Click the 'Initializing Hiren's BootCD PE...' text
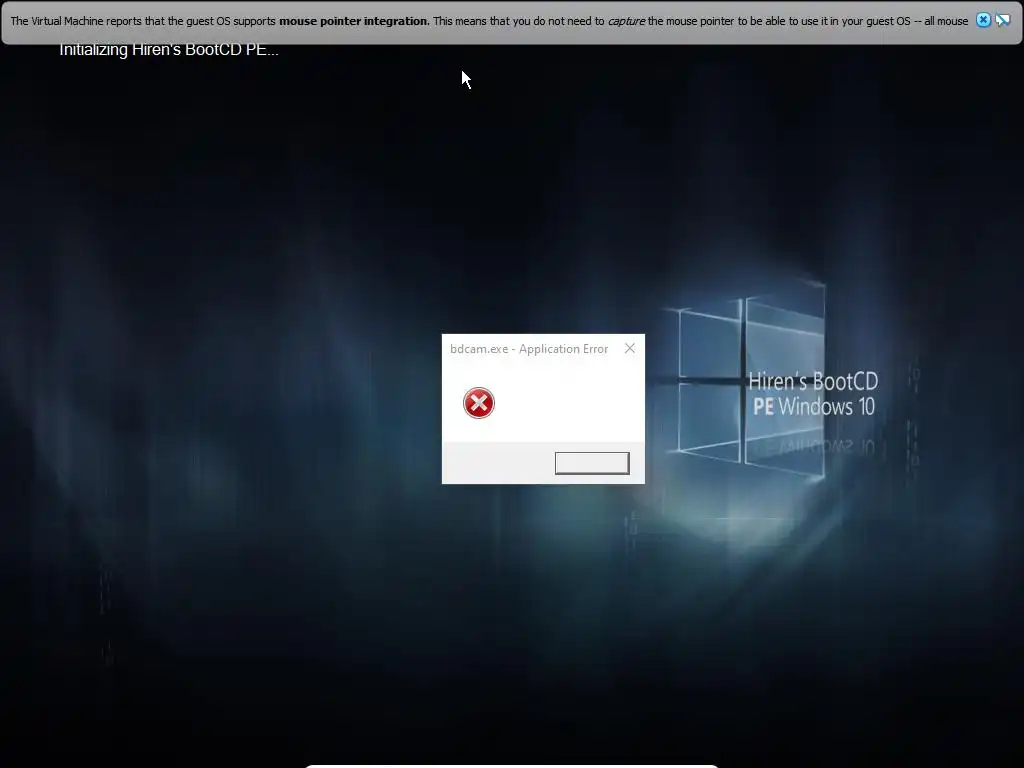 click(168, 50)
